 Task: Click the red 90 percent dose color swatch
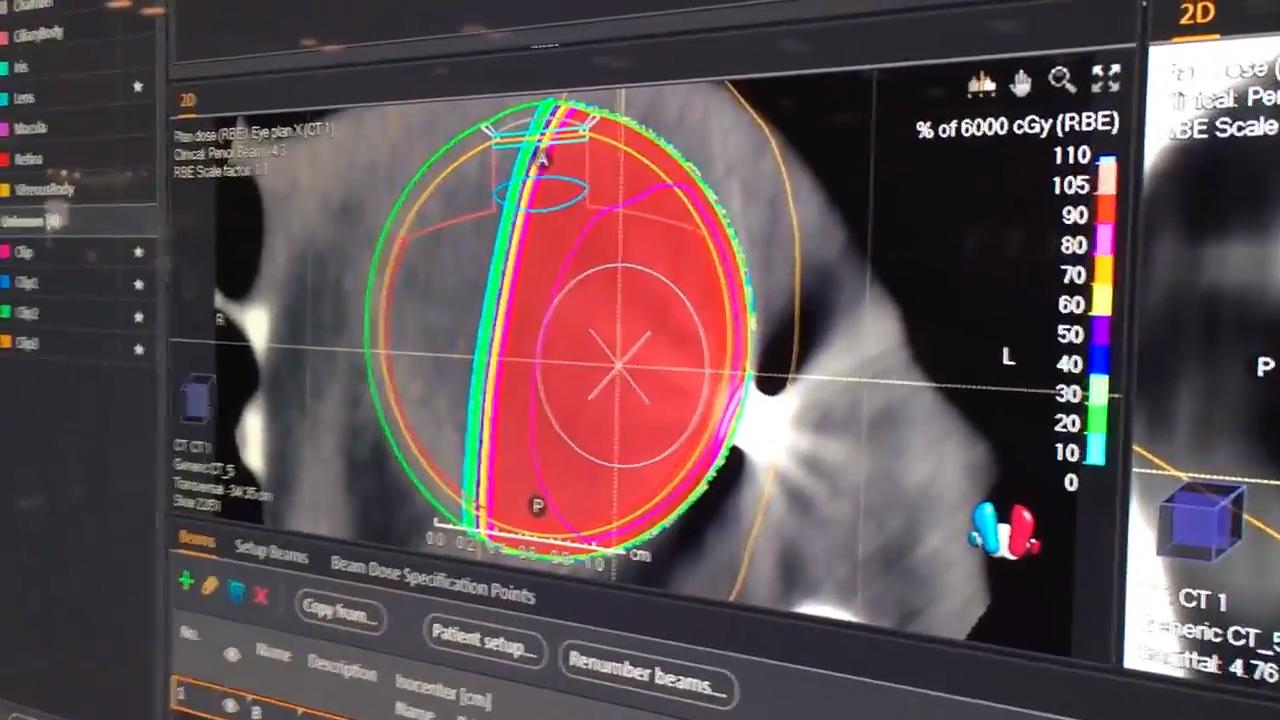tap(1106, 214)
